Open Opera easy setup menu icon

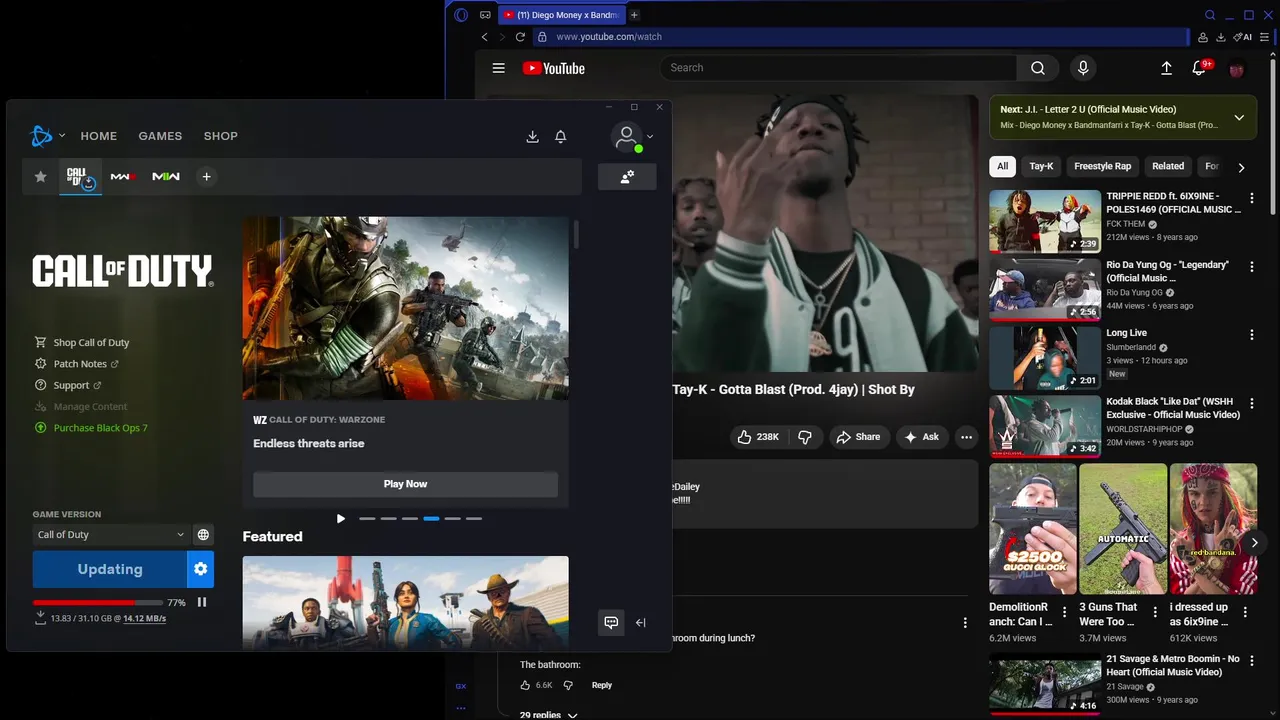click(x=1266, y=37)
